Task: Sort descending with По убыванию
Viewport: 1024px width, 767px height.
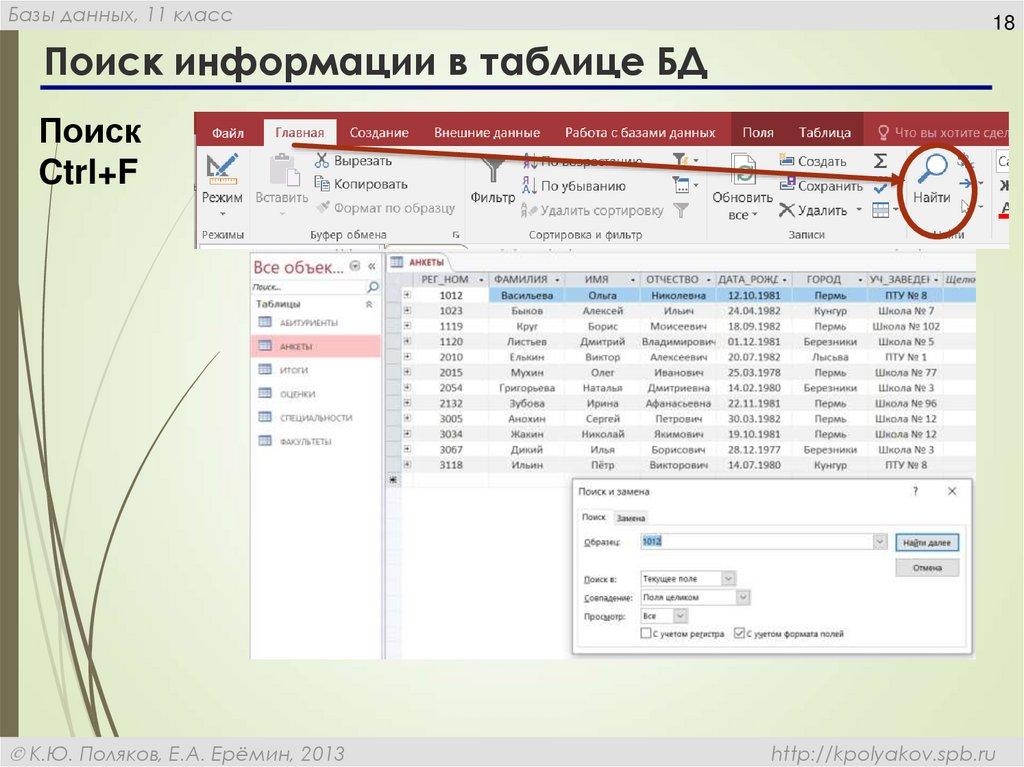Action: [x=582, y=186]
